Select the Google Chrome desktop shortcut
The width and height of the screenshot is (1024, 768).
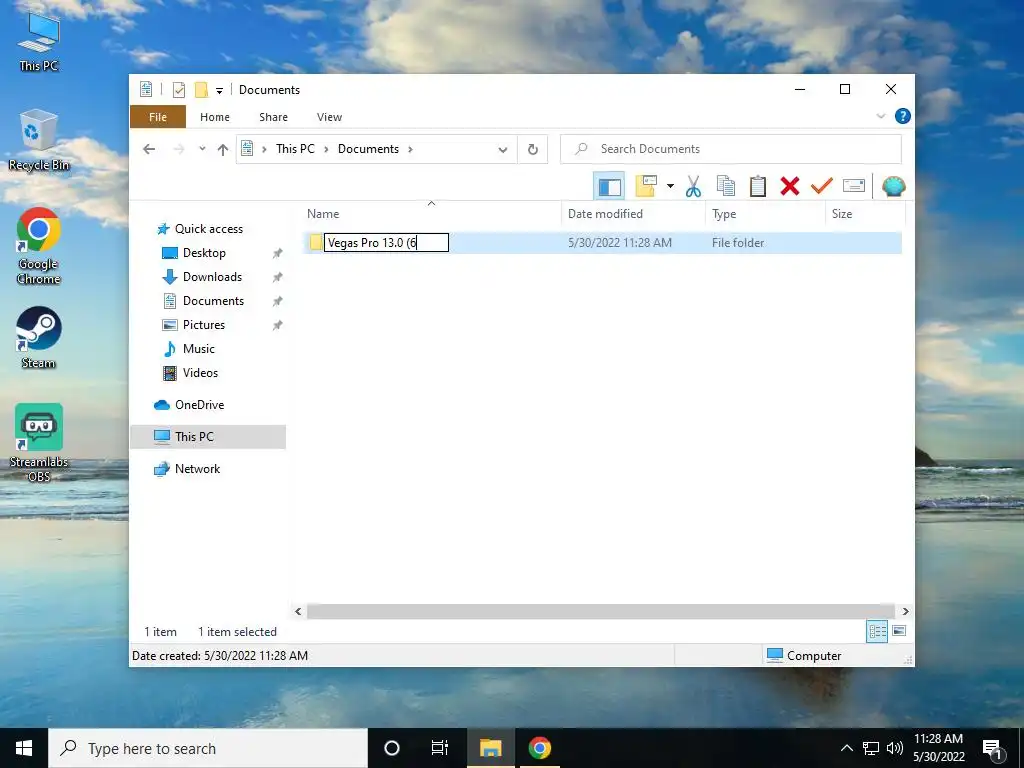[39, 246]
